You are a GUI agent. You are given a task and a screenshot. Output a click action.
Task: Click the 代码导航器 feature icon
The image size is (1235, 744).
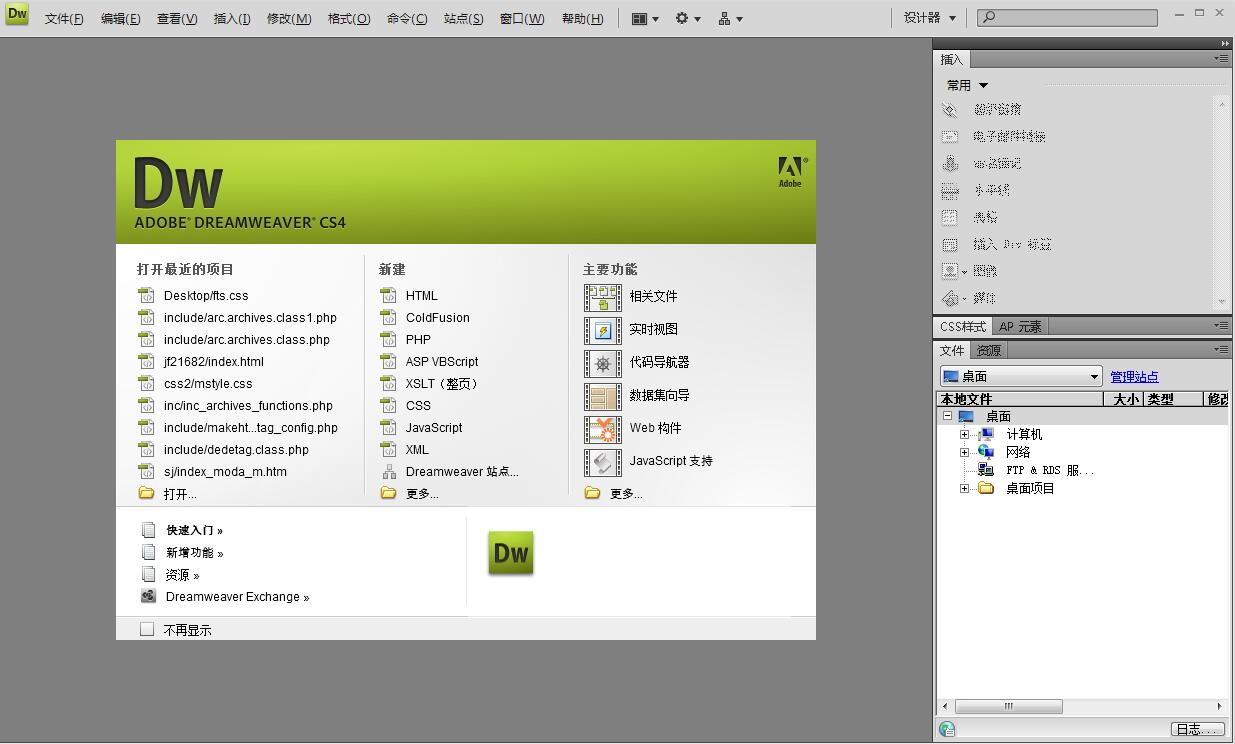(603, 363)
